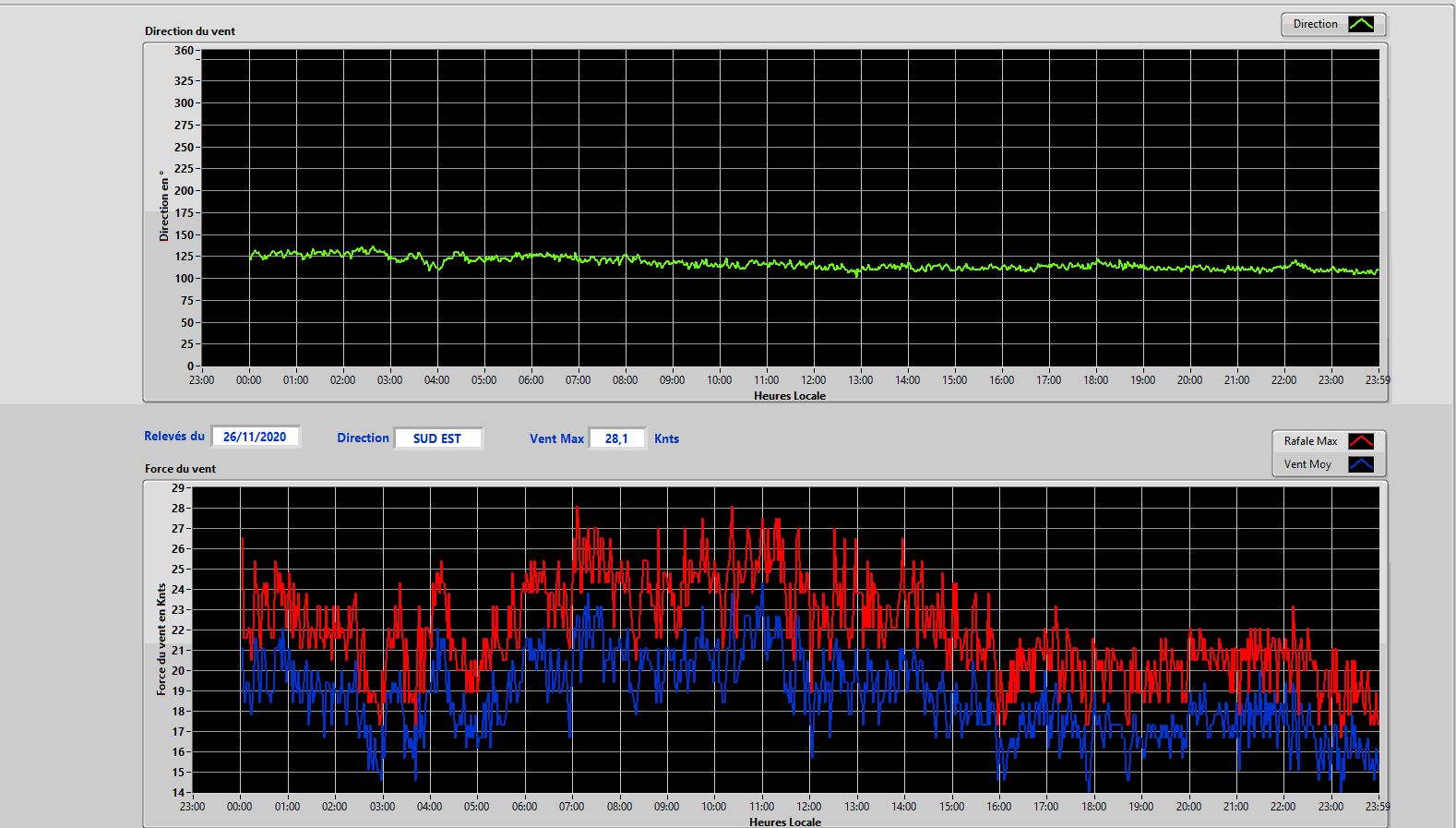Screen dimensions: 1456x828
Task: Click the 'Relevés du' label
Action: pos(174,436)
